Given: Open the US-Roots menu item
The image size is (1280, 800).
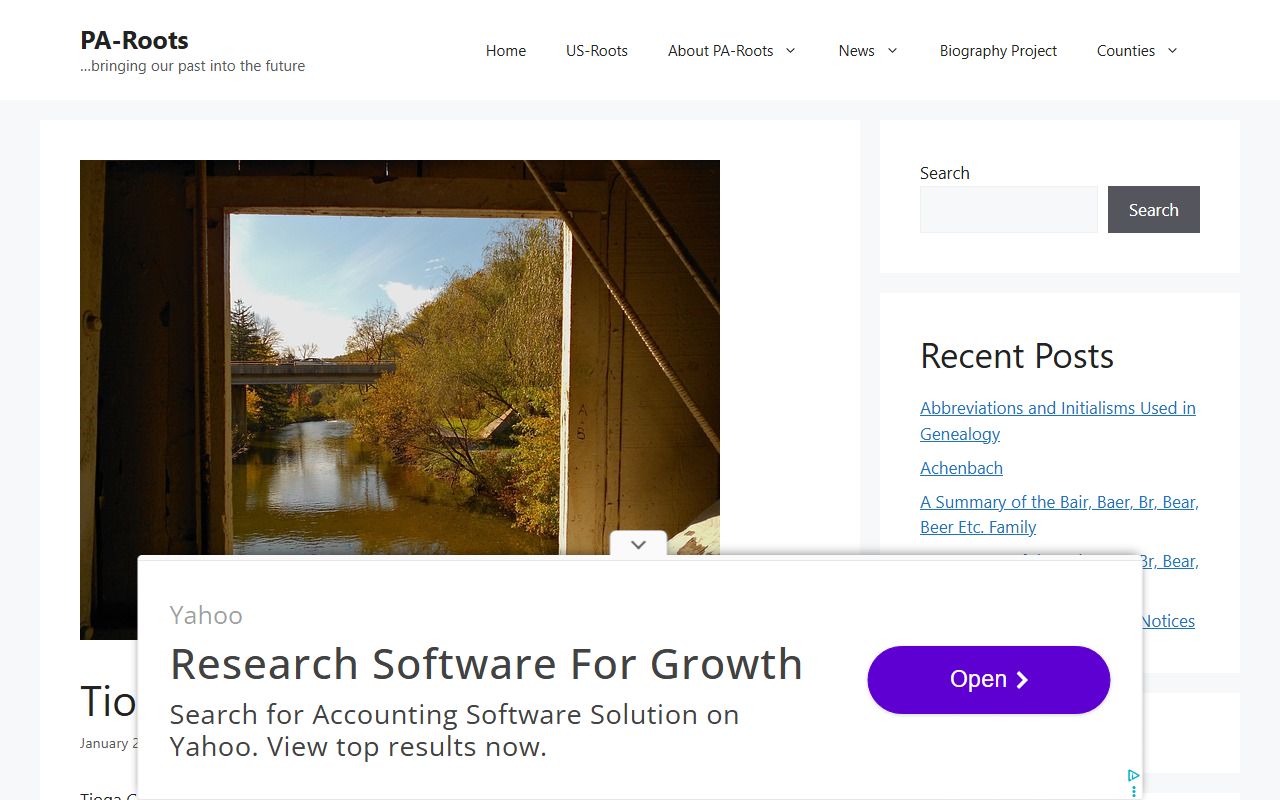Looking at the screenshot, I should pos(597,50).
